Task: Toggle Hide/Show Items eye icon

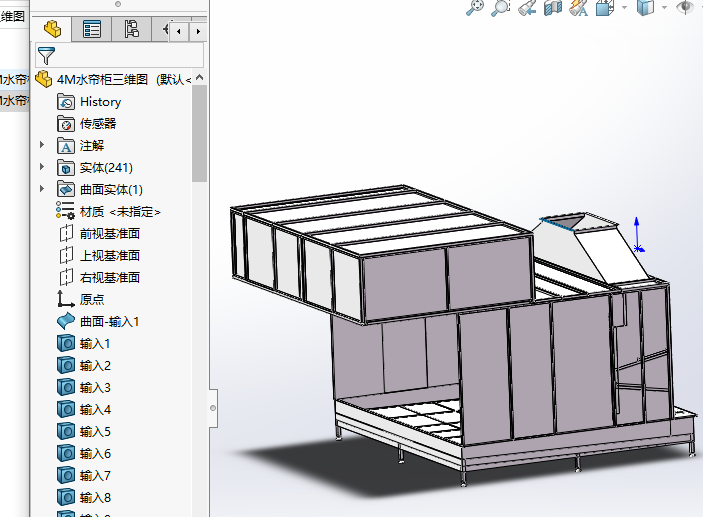Action: [685, 8]
